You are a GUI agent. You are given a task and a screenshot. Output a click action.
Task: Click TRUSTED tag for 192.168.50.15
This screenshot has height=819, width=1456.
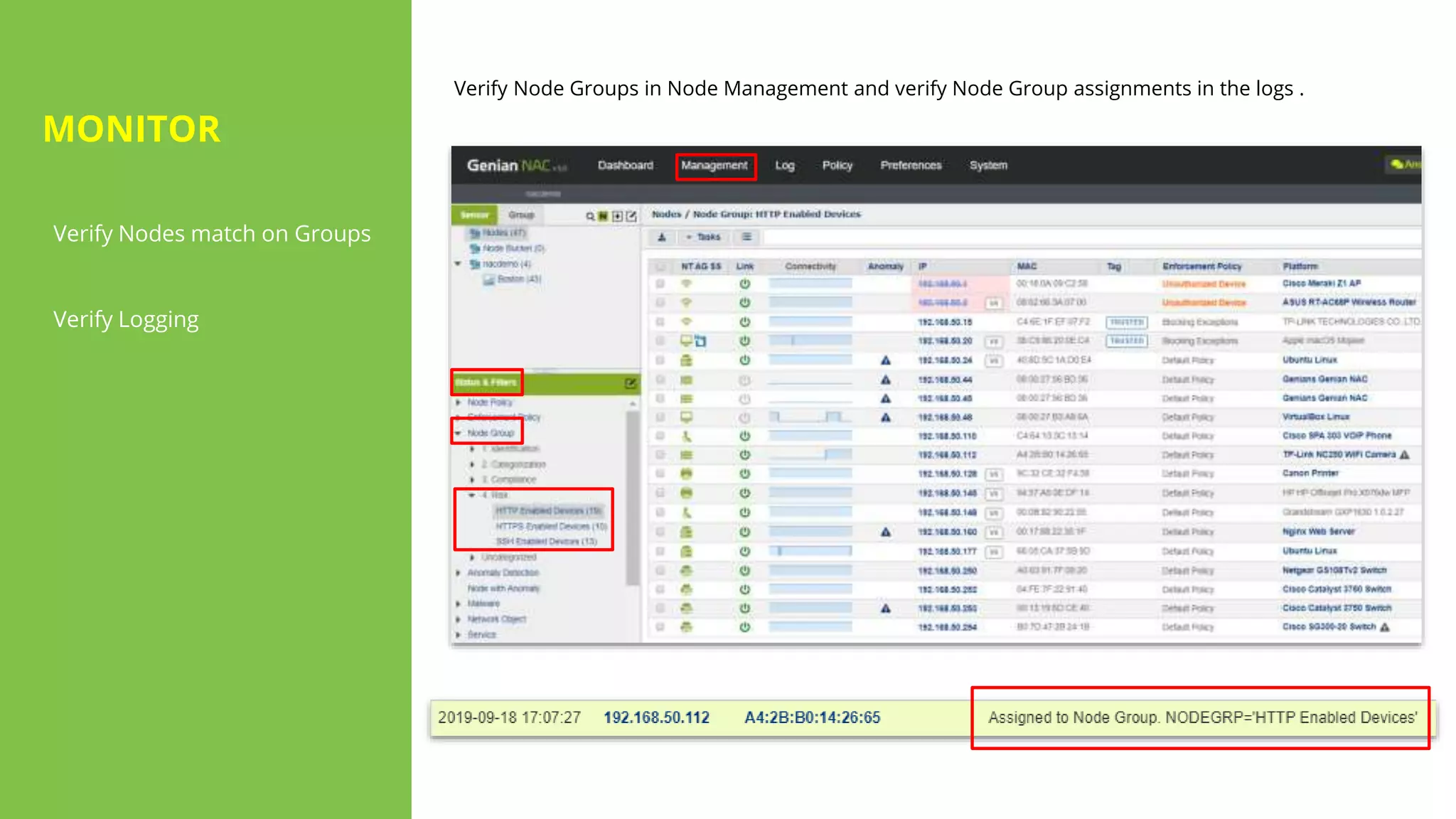(x=1127, y=322)
